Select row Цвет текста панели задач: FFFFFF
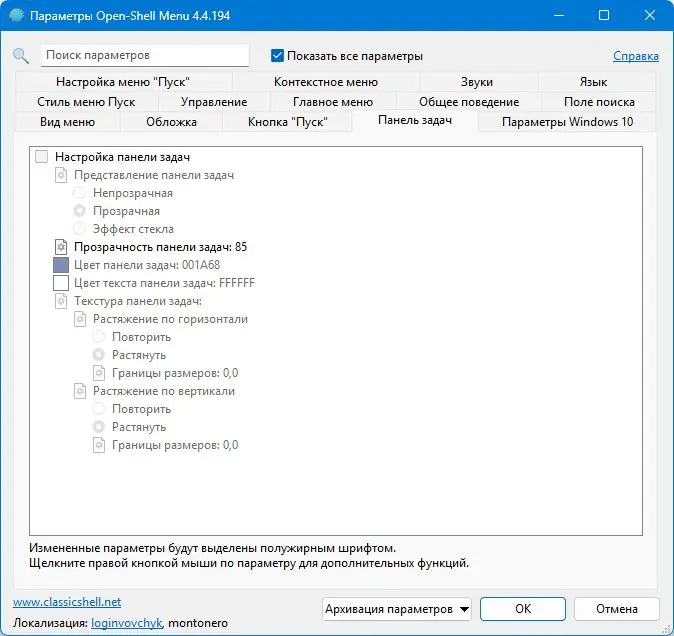Image resolution: width=674 pixels, height=636 pixels. pos(165,283)
